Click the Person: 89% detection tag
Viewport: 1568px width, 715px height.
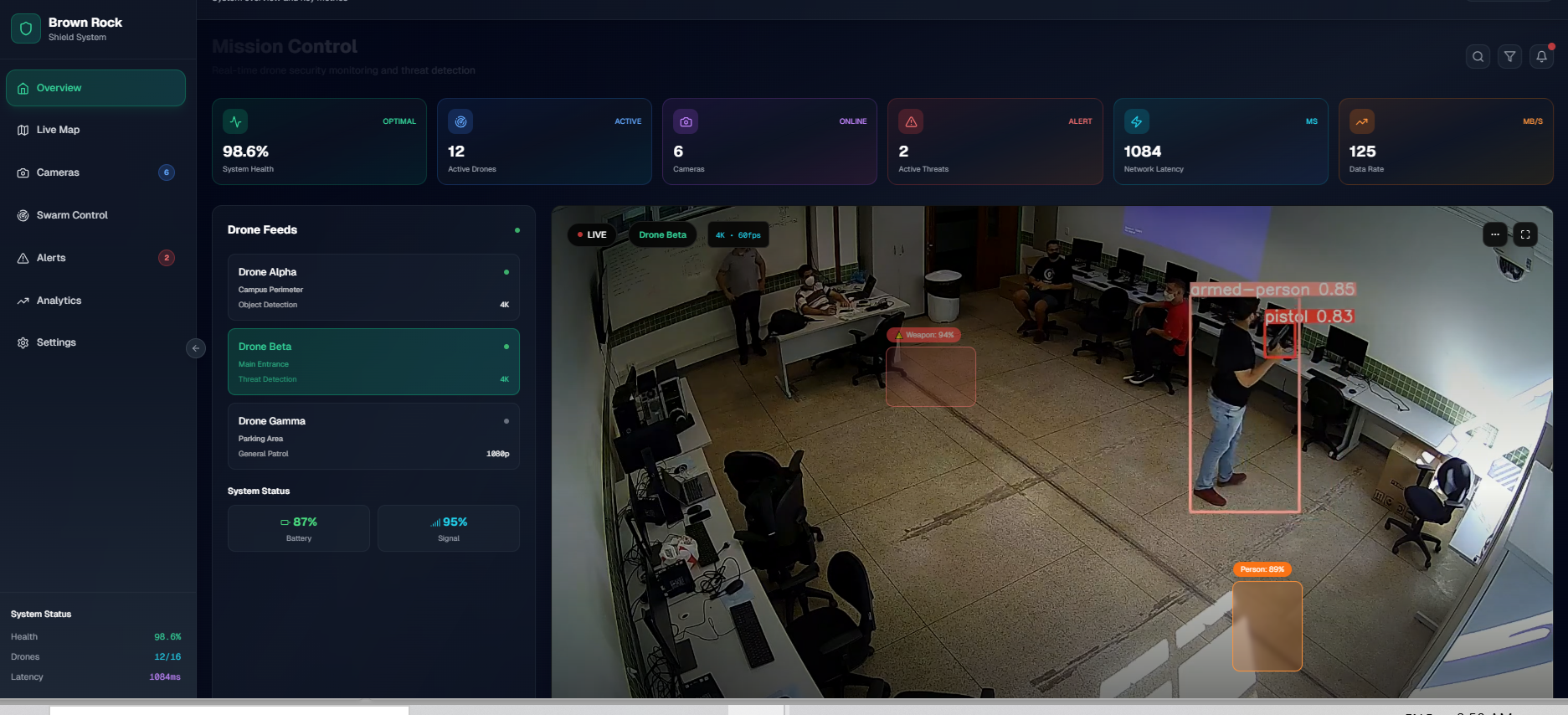point(1262,569)
